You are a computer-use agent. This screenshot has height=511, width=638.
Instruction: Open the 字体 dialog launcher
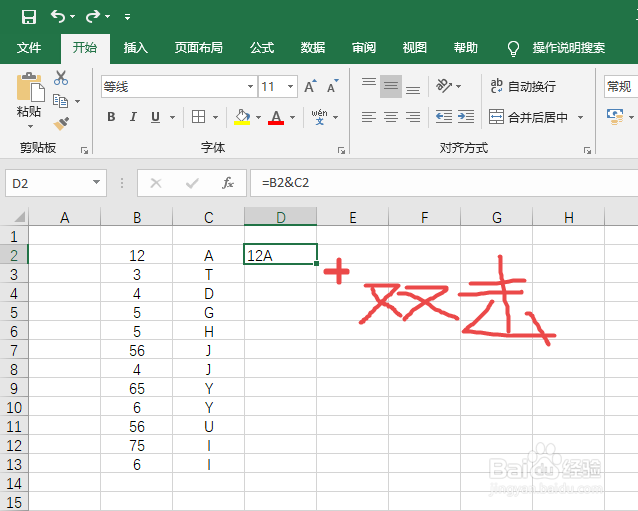click(x=341, y=151)
